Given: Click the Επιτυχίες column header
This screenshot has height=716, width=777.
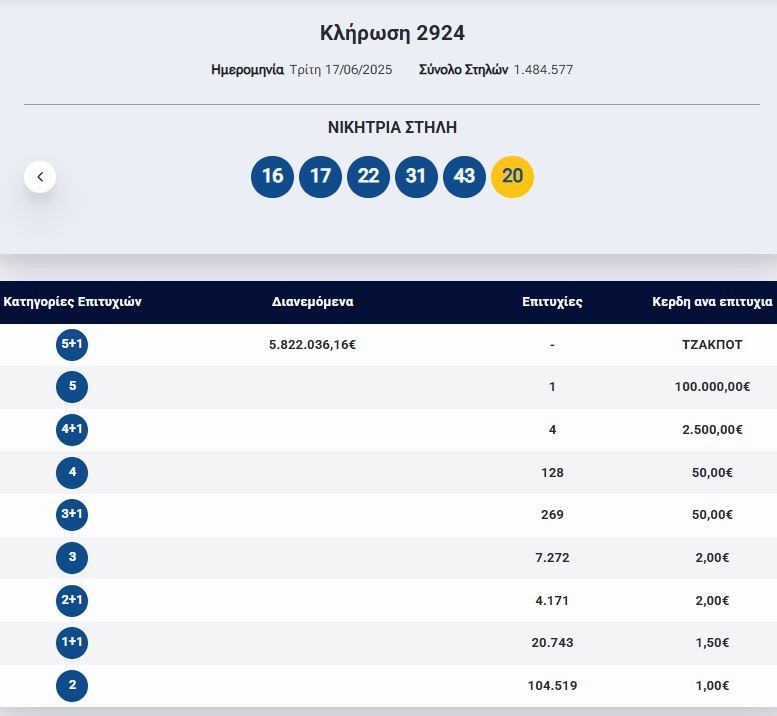Looking at the screenshot, I should pos(552,302).
